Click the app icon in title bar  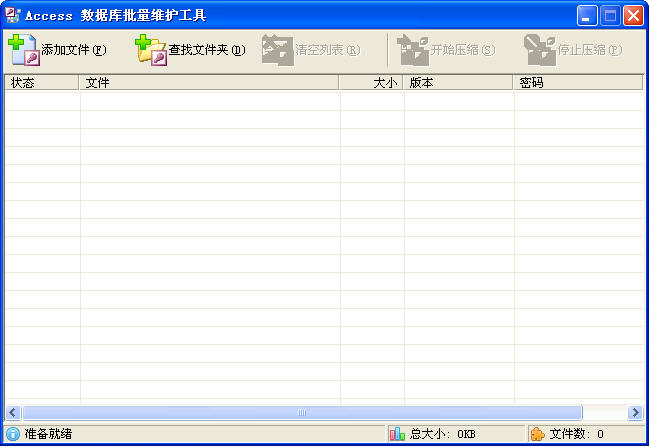pyautogui.click(x=13, y=15)
